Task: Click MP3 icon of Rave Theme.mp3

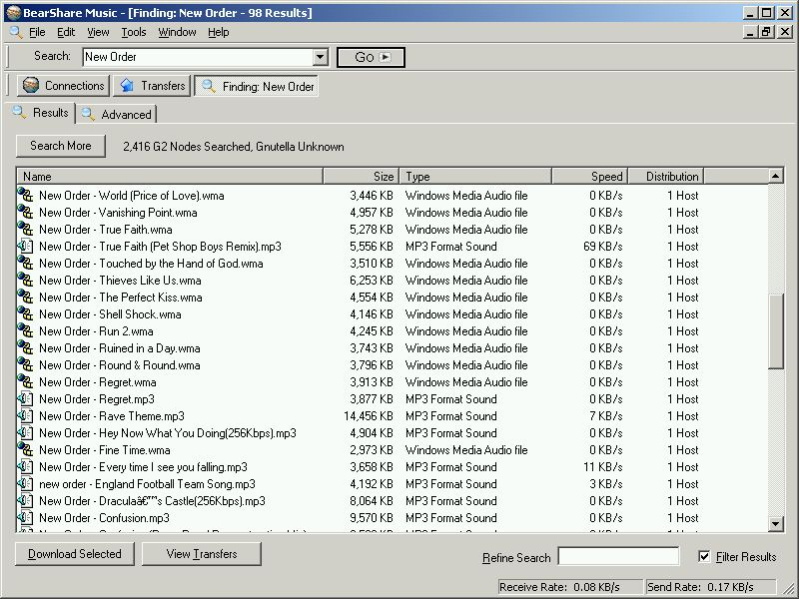Action: tap(25, 416)
